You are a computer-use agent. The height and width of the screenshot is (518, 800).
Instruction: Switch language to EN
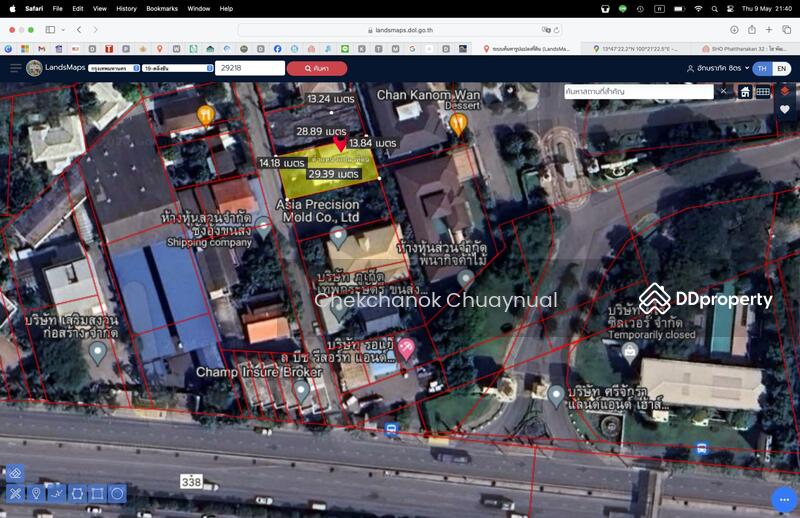[x=782, y=68]
